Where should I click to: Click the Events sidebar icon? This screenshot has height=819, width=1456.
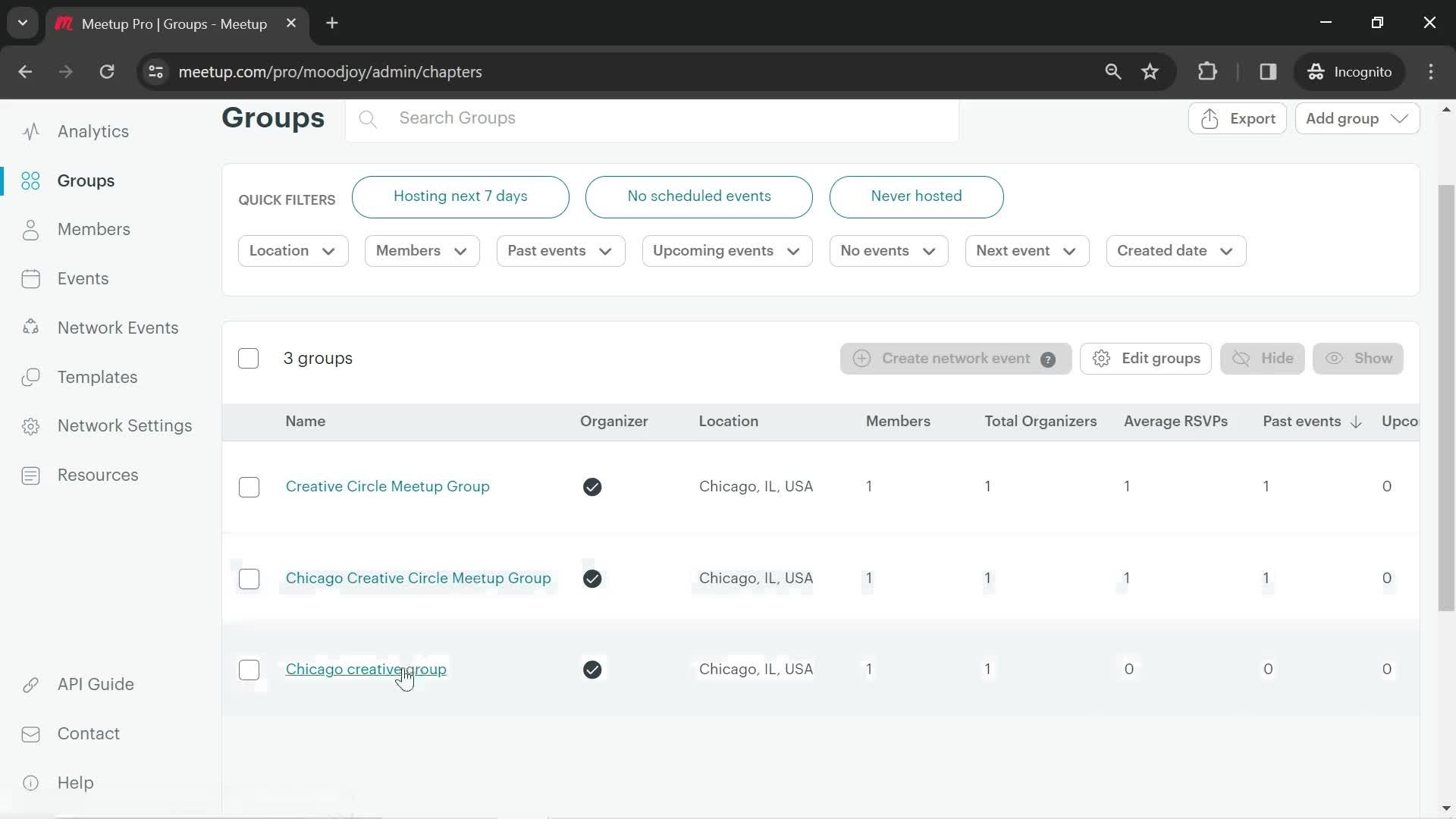point(30,279)
